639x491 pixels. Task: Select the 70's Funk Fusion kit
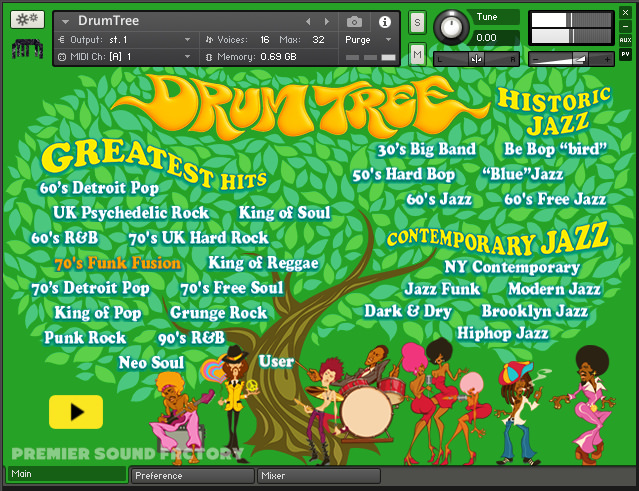[x=118, y=263]
